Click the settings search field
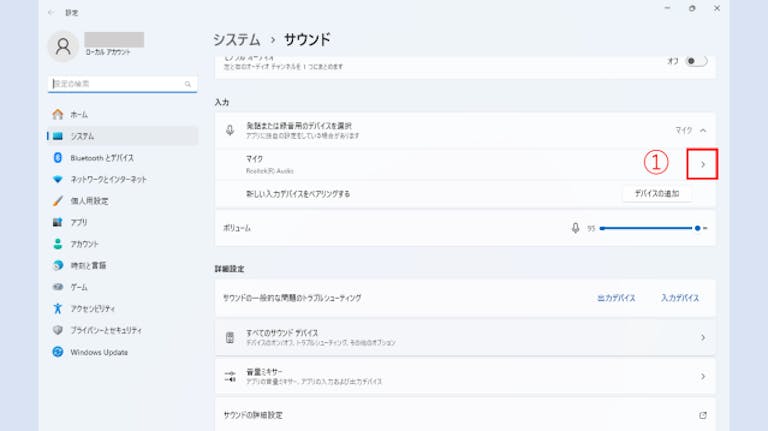Screen dimensions: 768x431 (x=122, y=84)
